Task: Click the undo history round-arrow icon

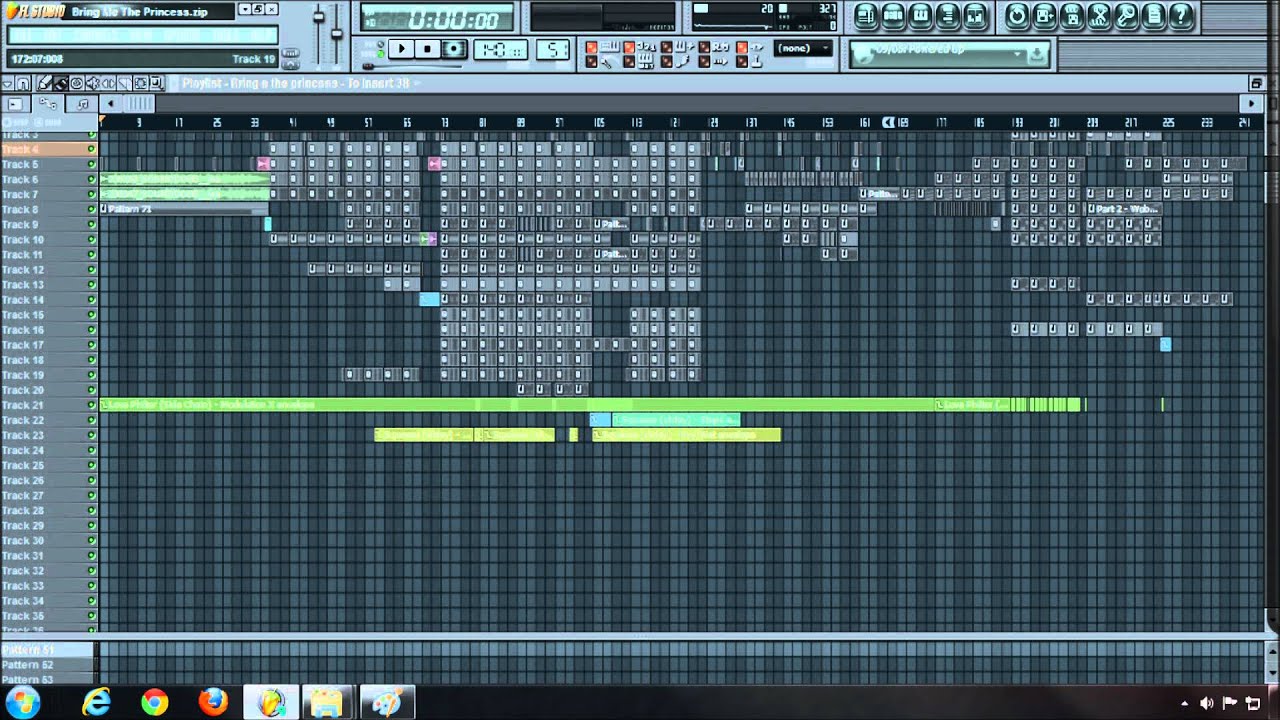Action: tap(1017, 15)
